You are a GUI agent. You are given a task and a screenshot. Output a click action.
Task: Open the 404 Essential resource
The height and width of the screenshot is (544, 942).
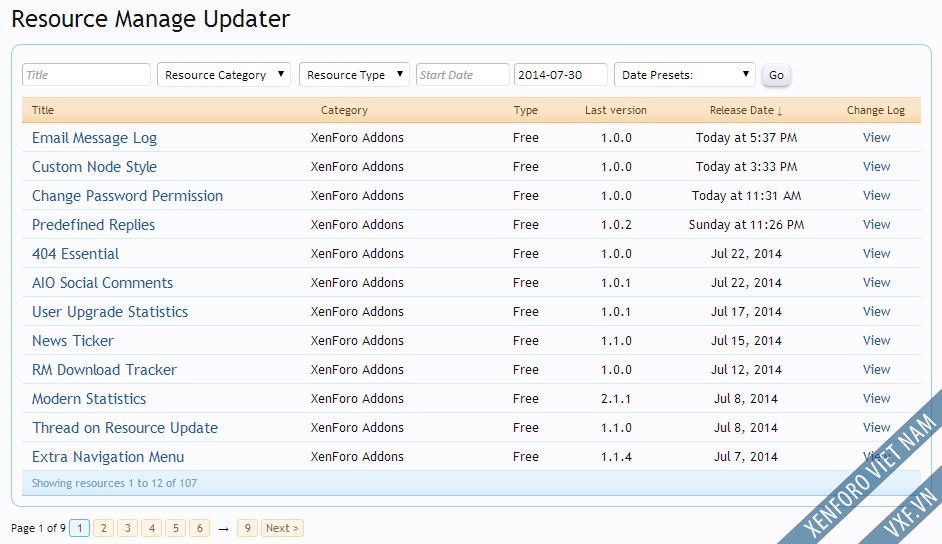pyautogui.click(x=75, y=253)
